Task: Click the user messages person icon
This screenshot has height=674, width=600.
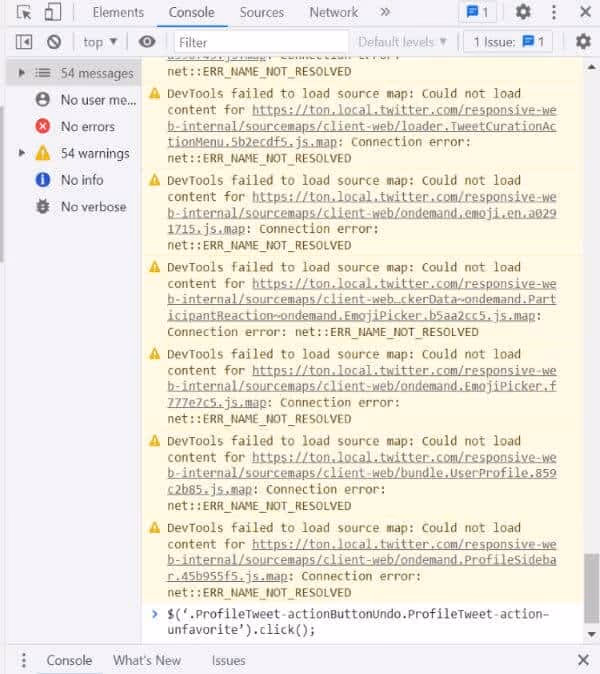Action: tap(43, 100)
